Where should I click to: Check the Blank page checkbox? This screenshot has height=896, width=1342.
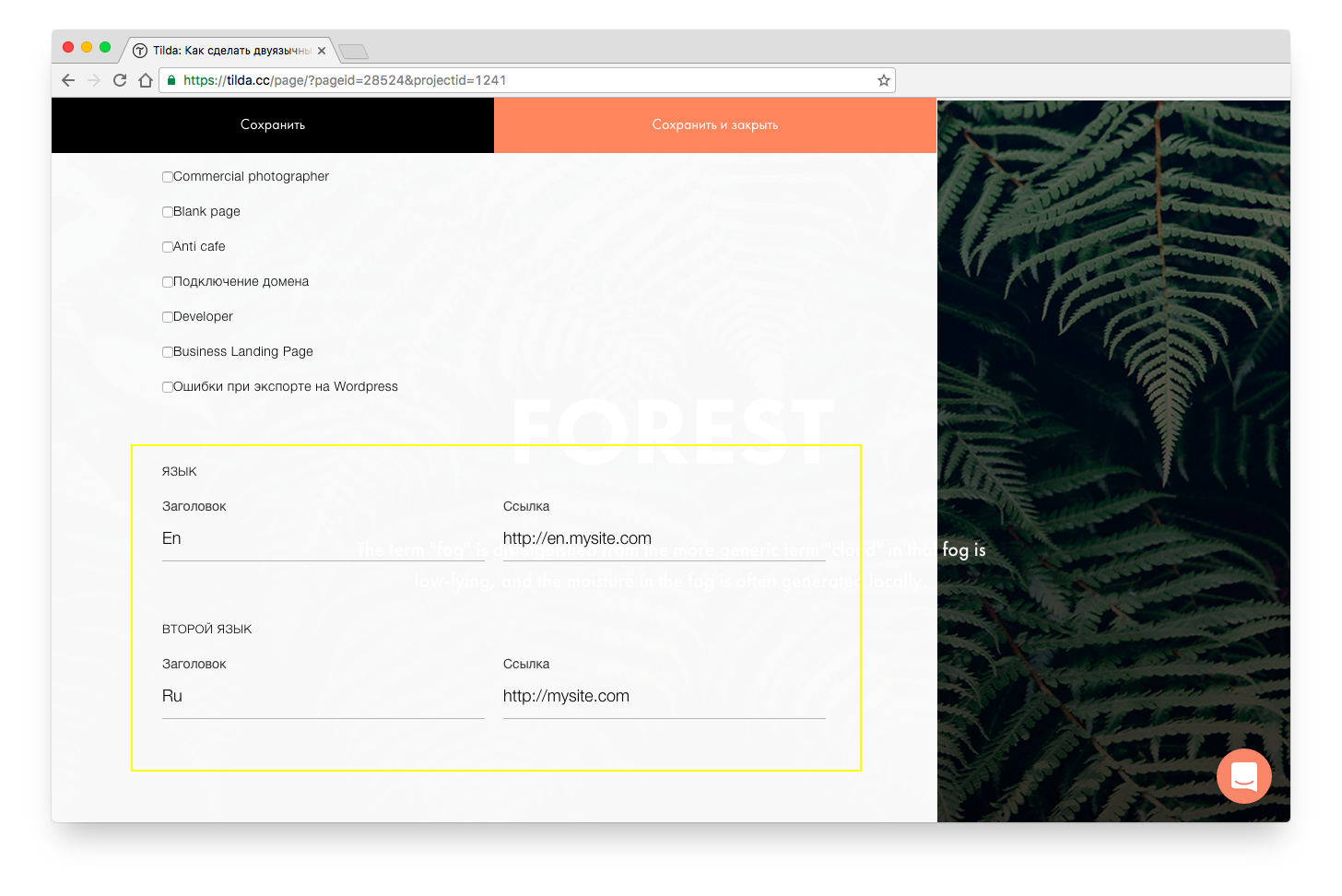pos(168,212)
